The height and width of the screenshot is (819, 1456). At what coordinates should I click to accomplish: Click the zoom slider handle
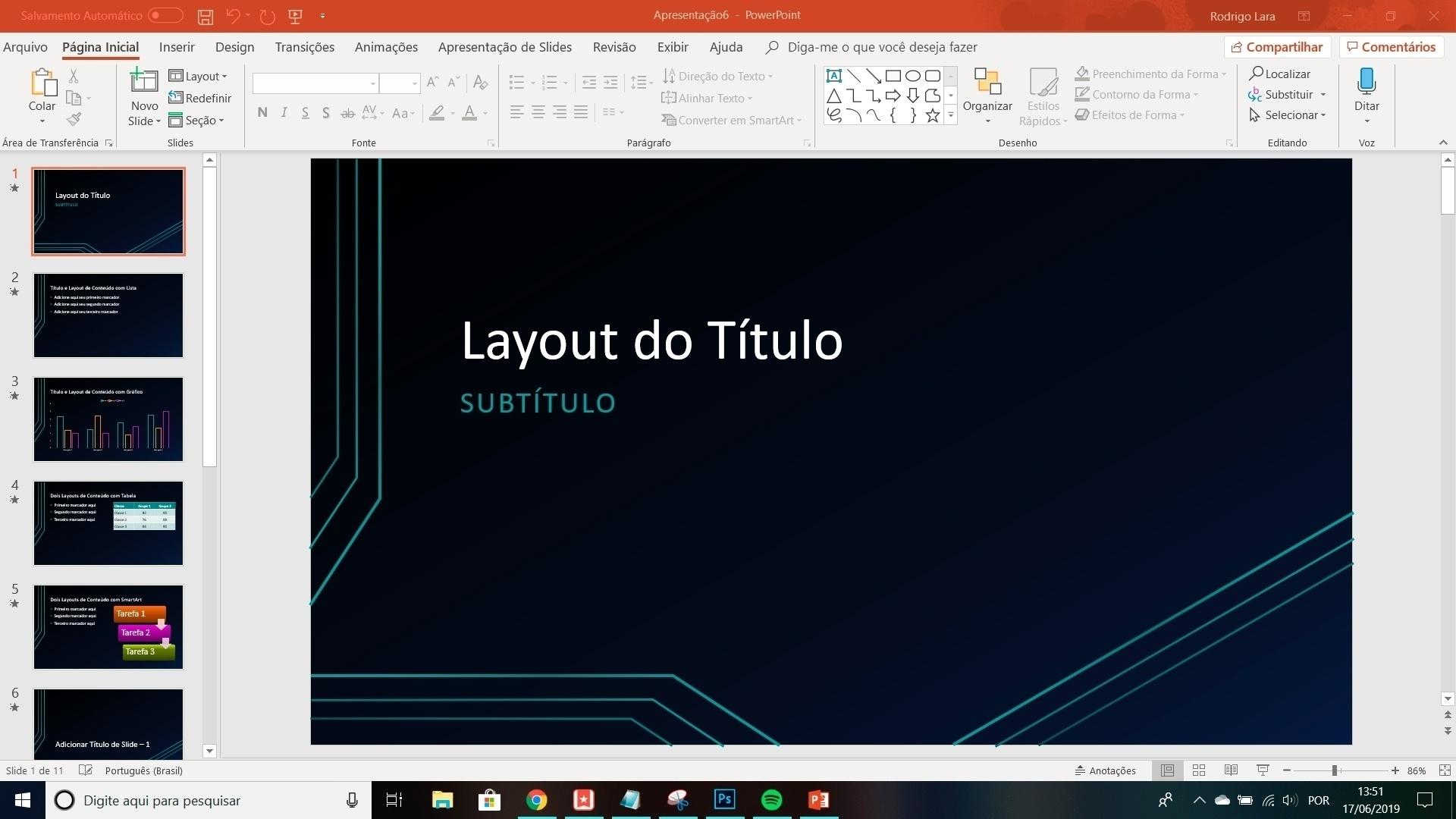point(1334,770)
